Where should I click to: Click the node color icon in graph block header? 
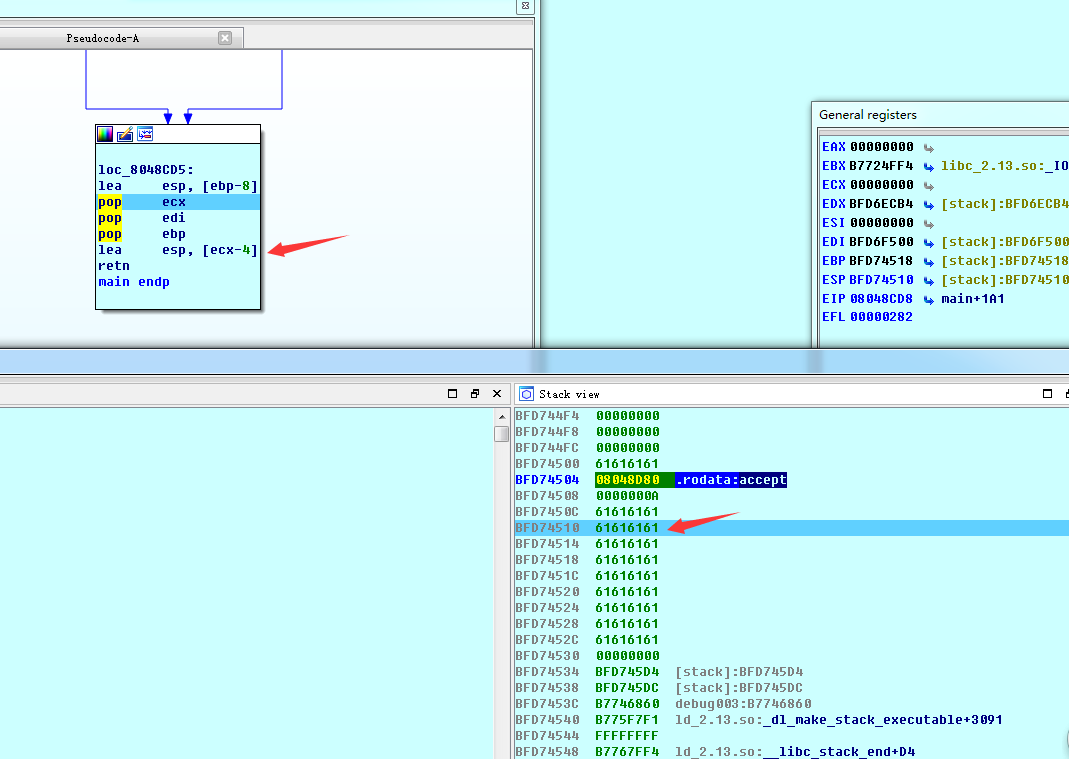click(x=105, y=134)
